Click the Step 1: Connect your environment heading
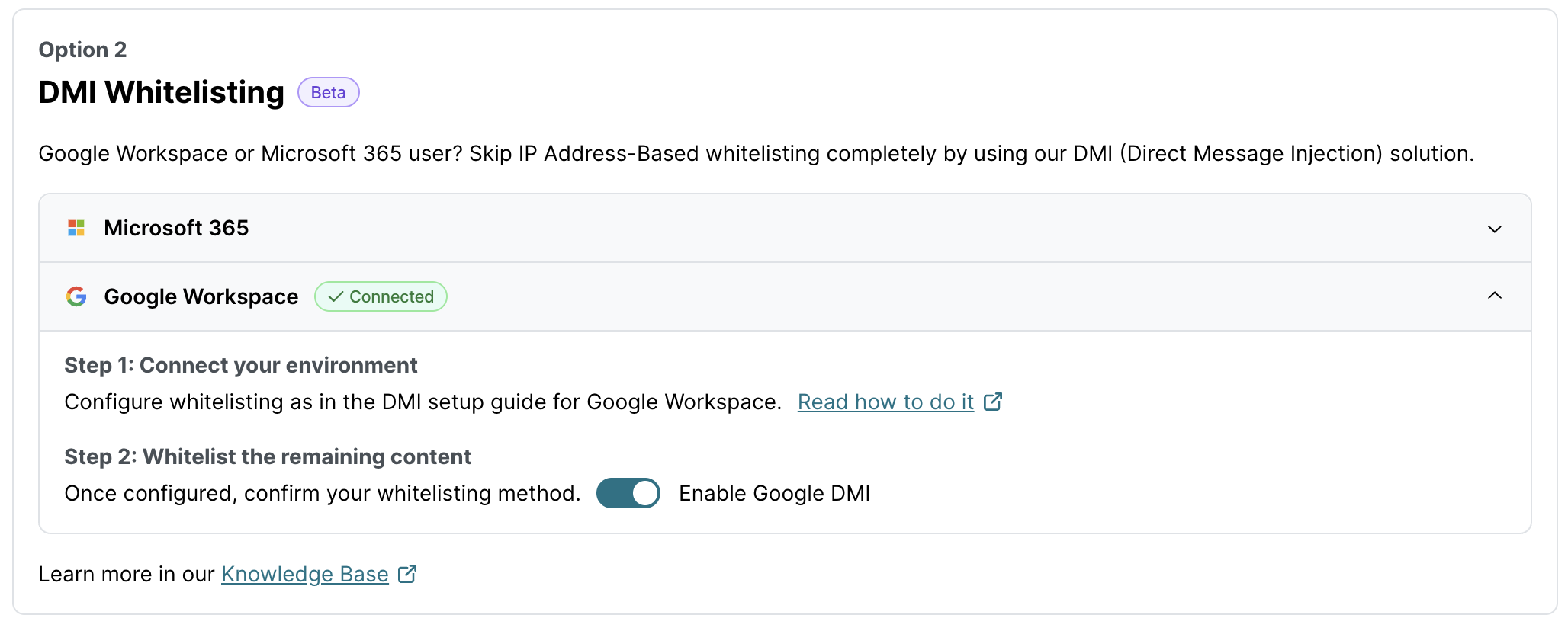 (240, 365)
